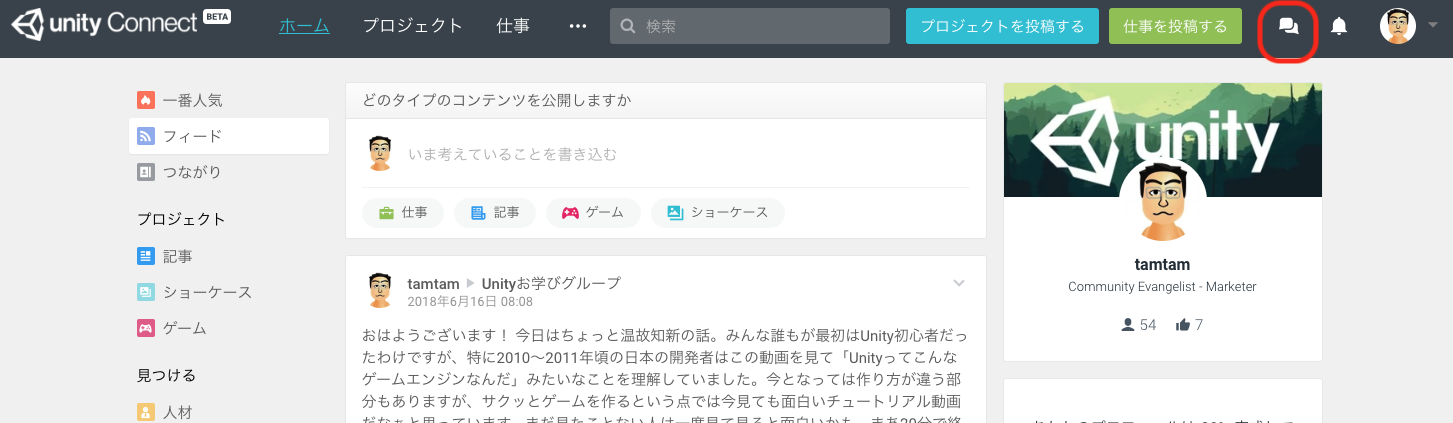Expand the account dropdown arrow

(1434, 27)
